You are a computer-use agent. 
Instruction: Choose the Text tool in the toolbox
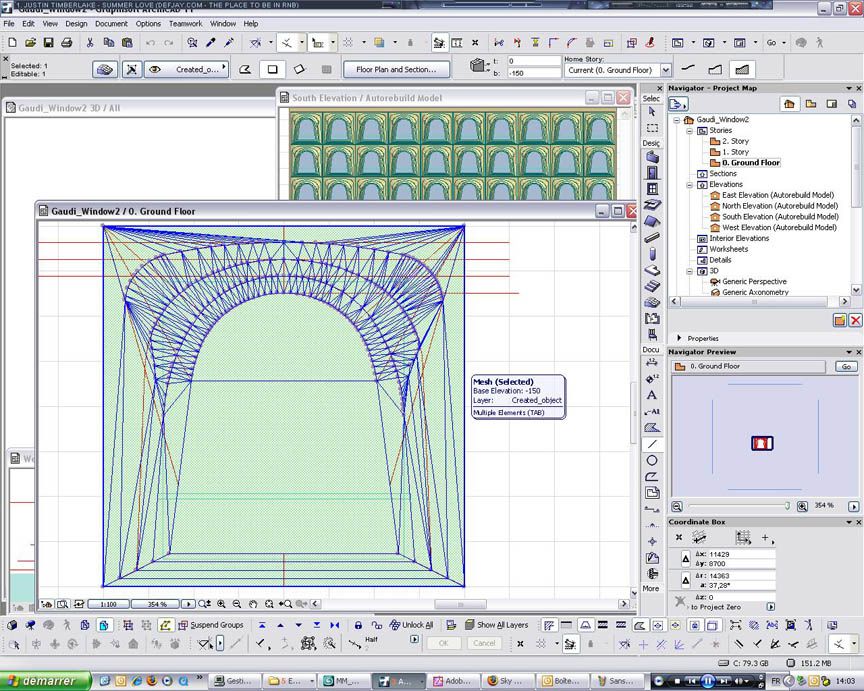(652, 396)
